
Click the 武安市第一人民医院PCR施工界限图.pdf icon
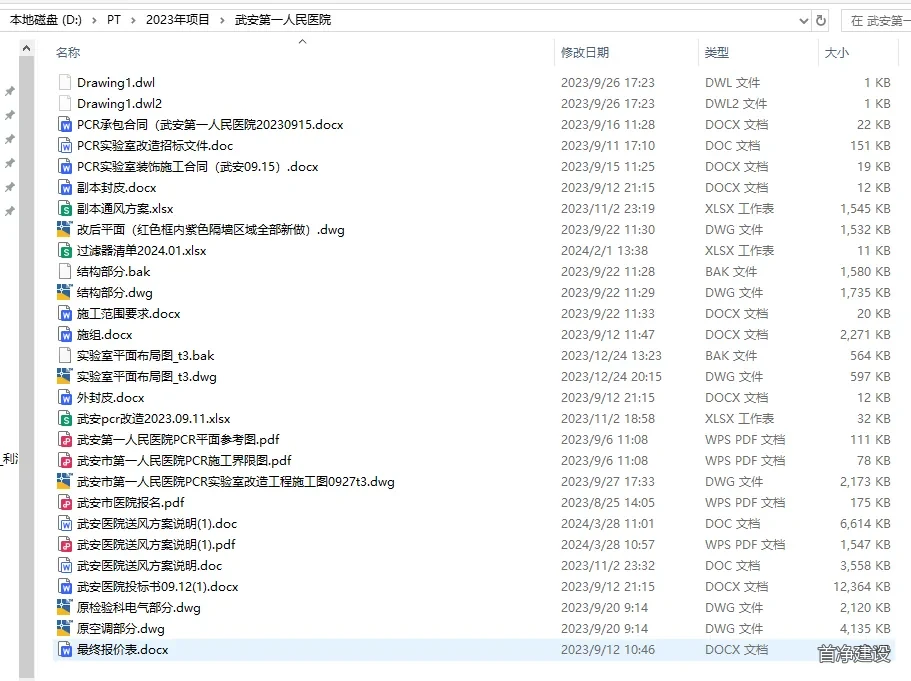tap(65, 461)
